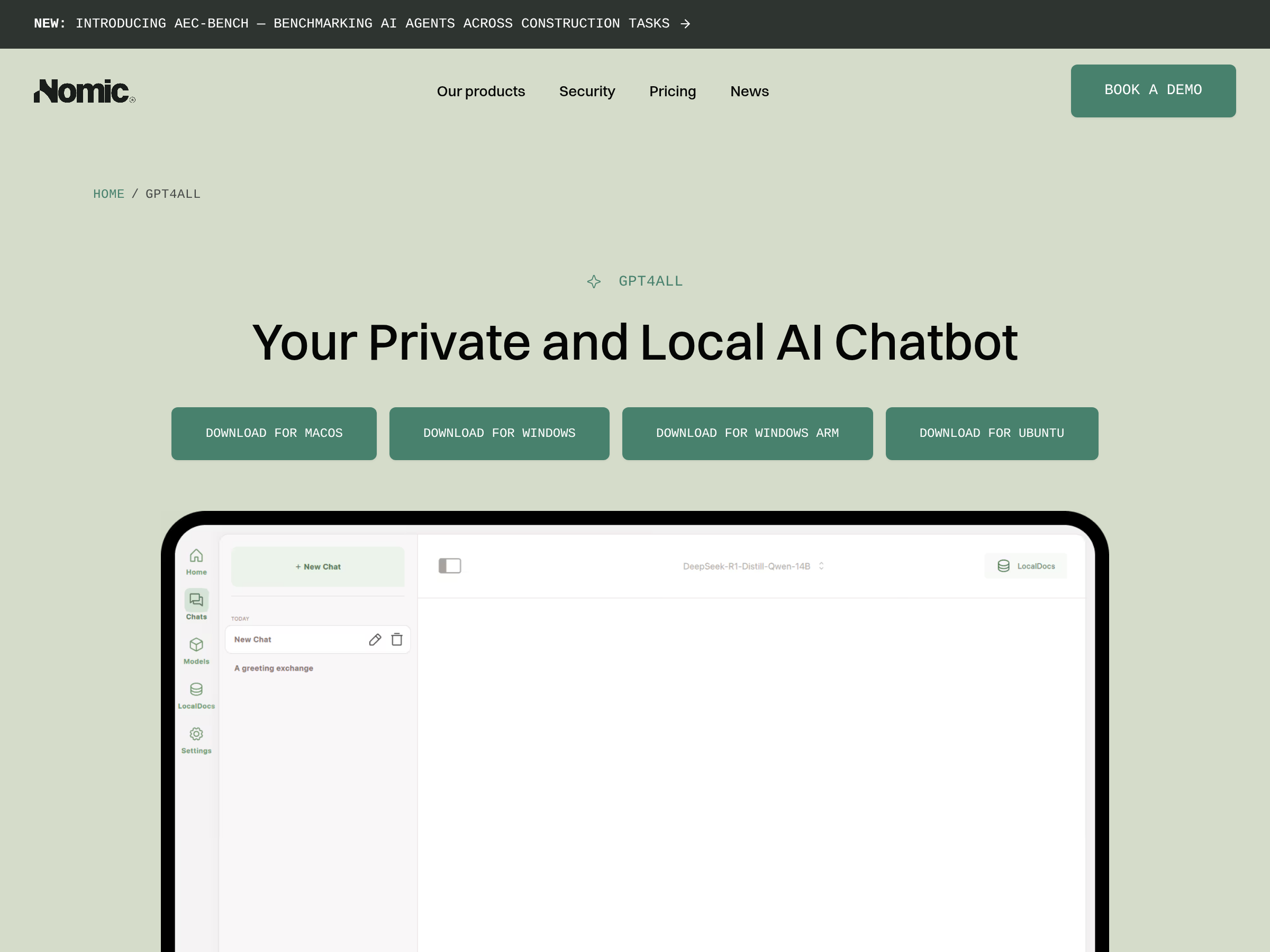1270x952 pixels.
Task: Click the TODAY label in the chat list
Action: (240, 619)
